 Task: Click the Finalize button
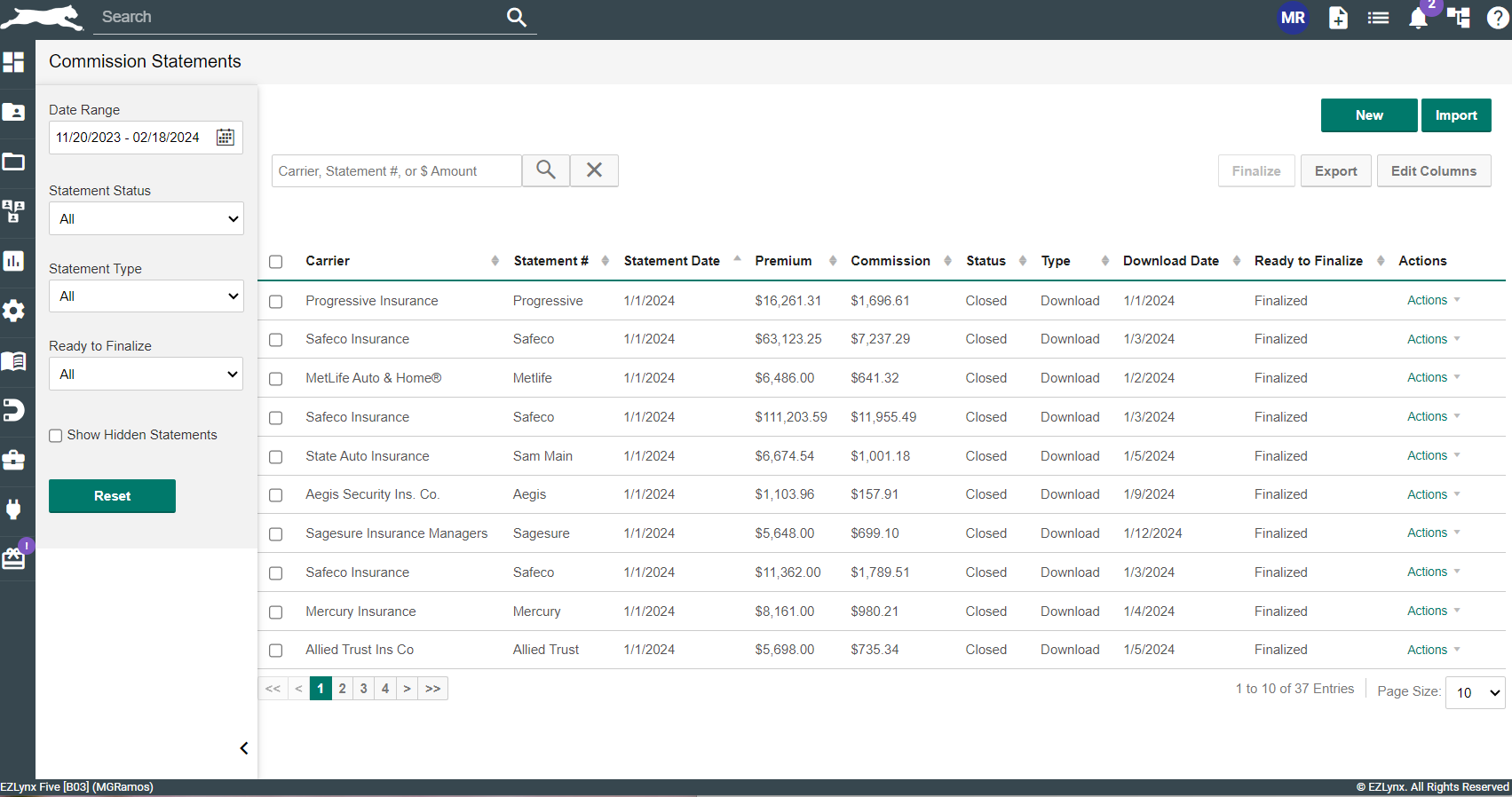point(1256,171)
